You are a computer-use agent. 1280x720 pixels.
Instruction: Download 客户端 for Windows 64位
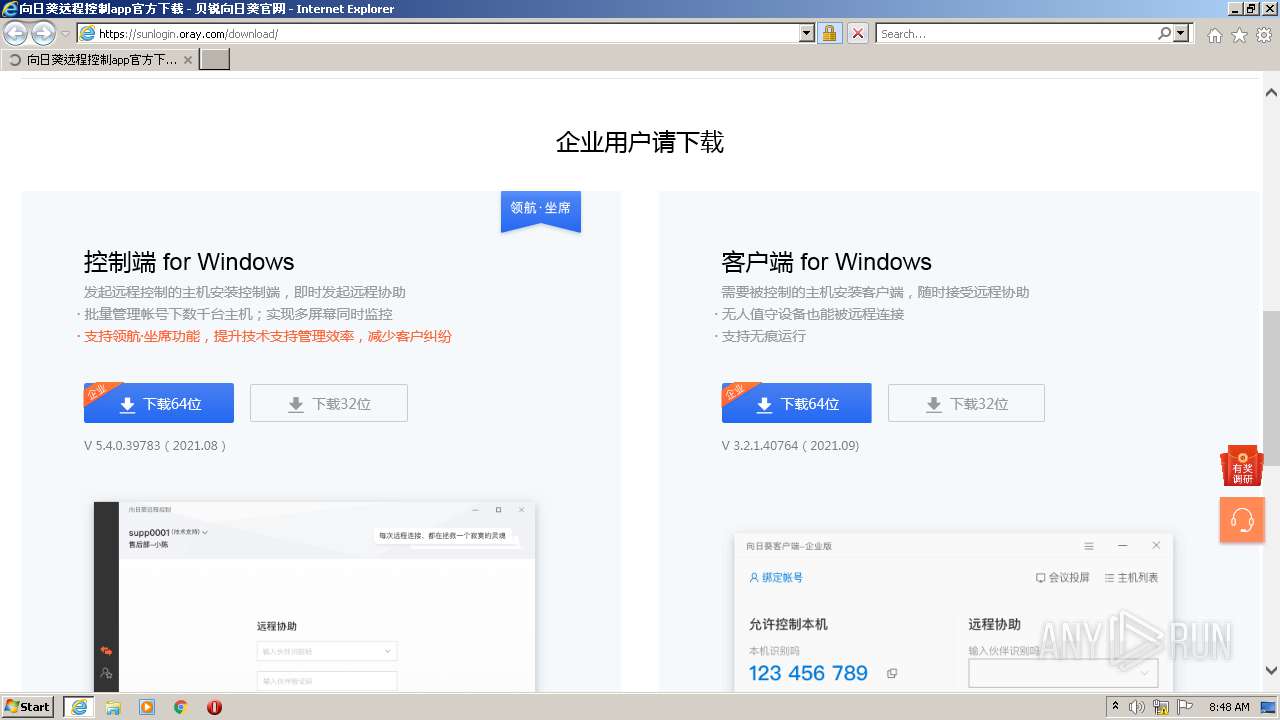click(796, 403)
